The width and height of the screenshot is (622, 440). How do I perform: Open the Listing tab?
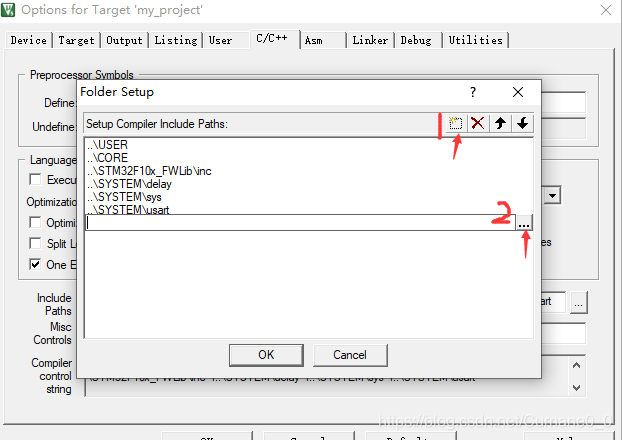(175, 40)
